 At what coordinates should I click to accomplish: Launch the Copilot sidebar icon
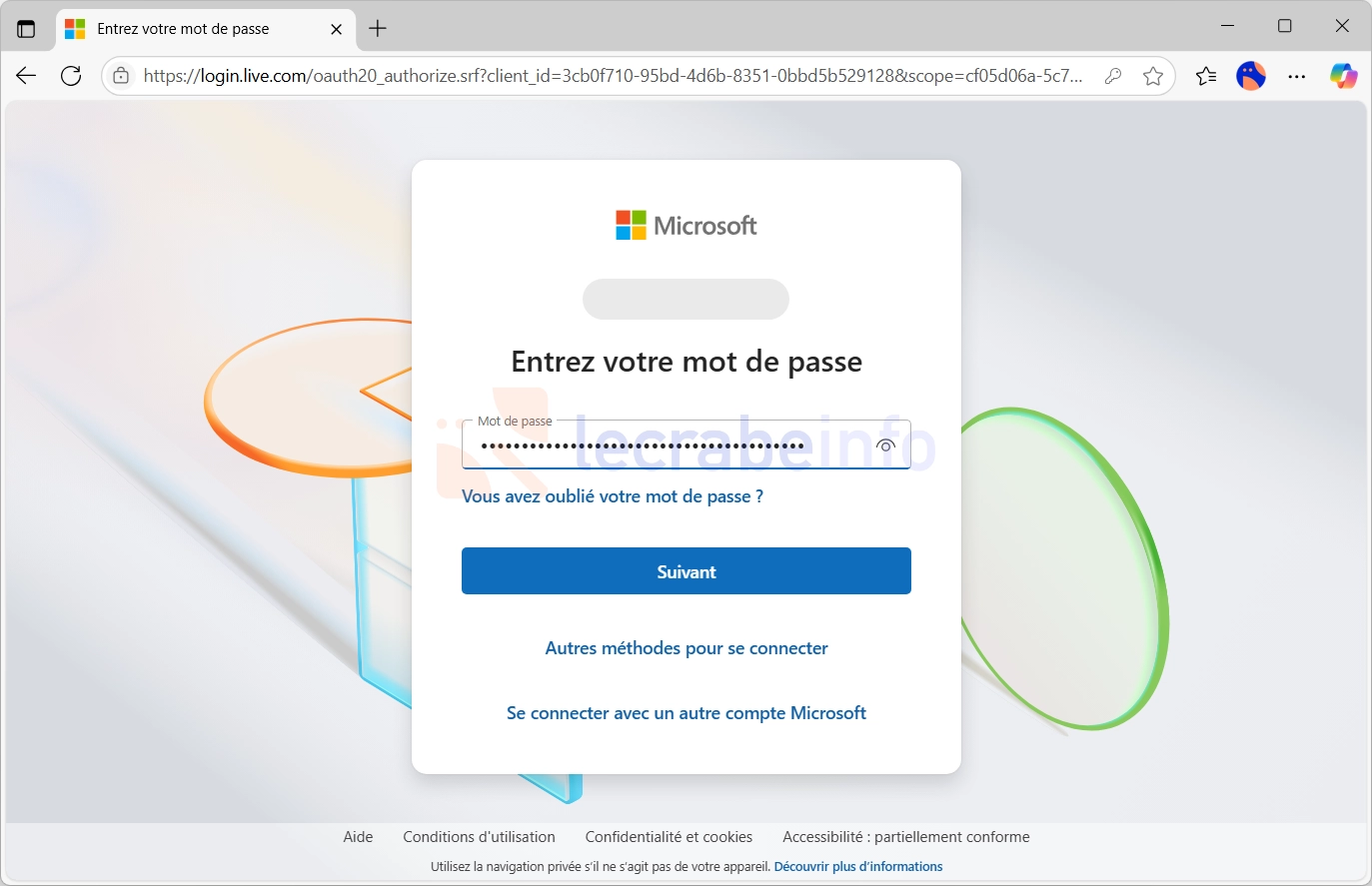coord(1343,76)
